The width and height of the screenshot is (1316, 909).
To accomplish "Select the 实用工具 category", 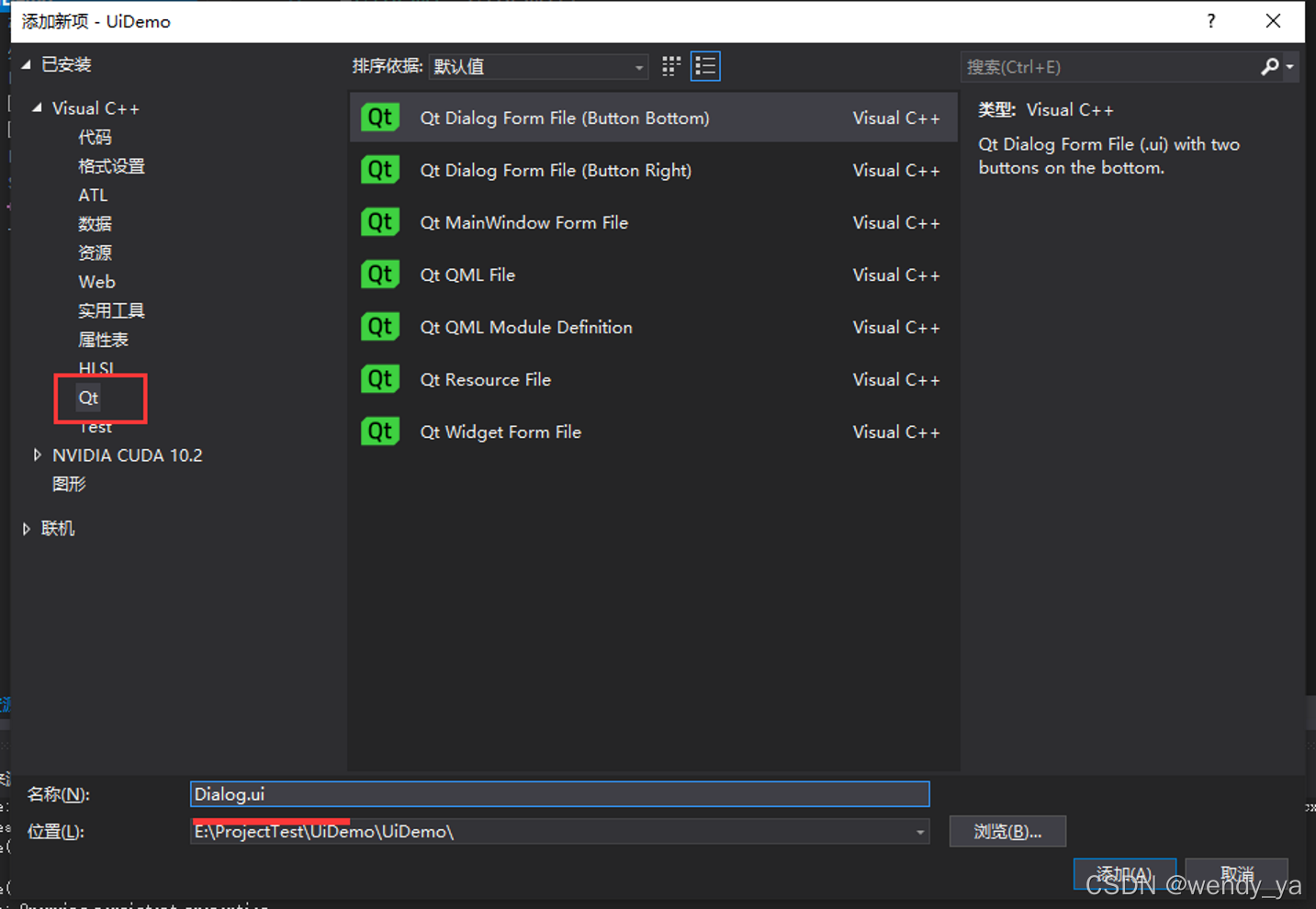I will pyautogui.click(x=111, y=310).
